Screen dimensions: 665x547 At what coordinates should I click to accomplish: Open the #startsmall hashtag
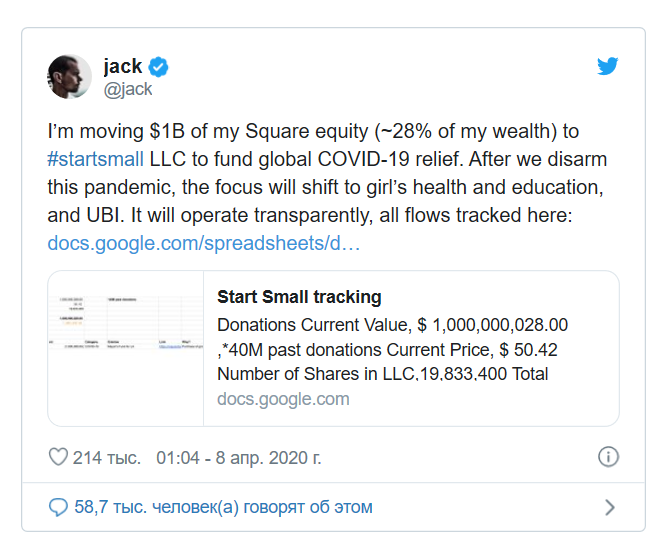click(x=95, y=159)
